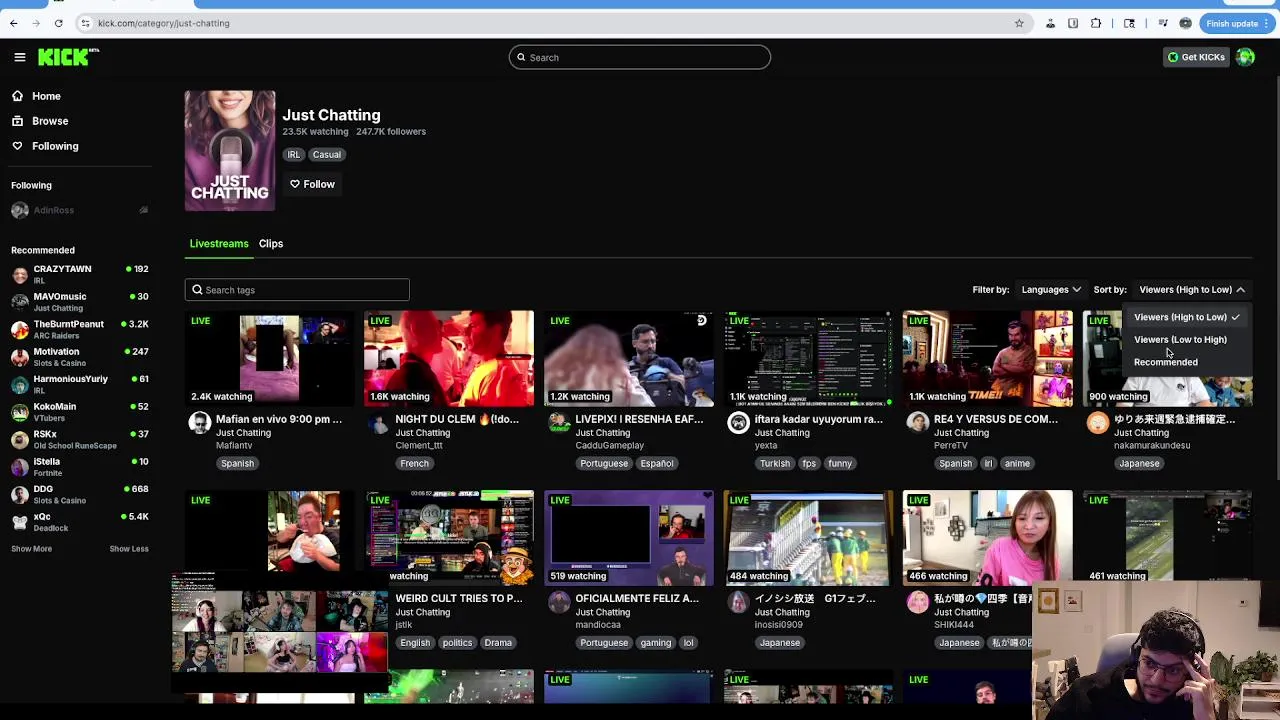
Task: Click nakamurakudesu streamer avatar
Action: (x=1098, y=423)
